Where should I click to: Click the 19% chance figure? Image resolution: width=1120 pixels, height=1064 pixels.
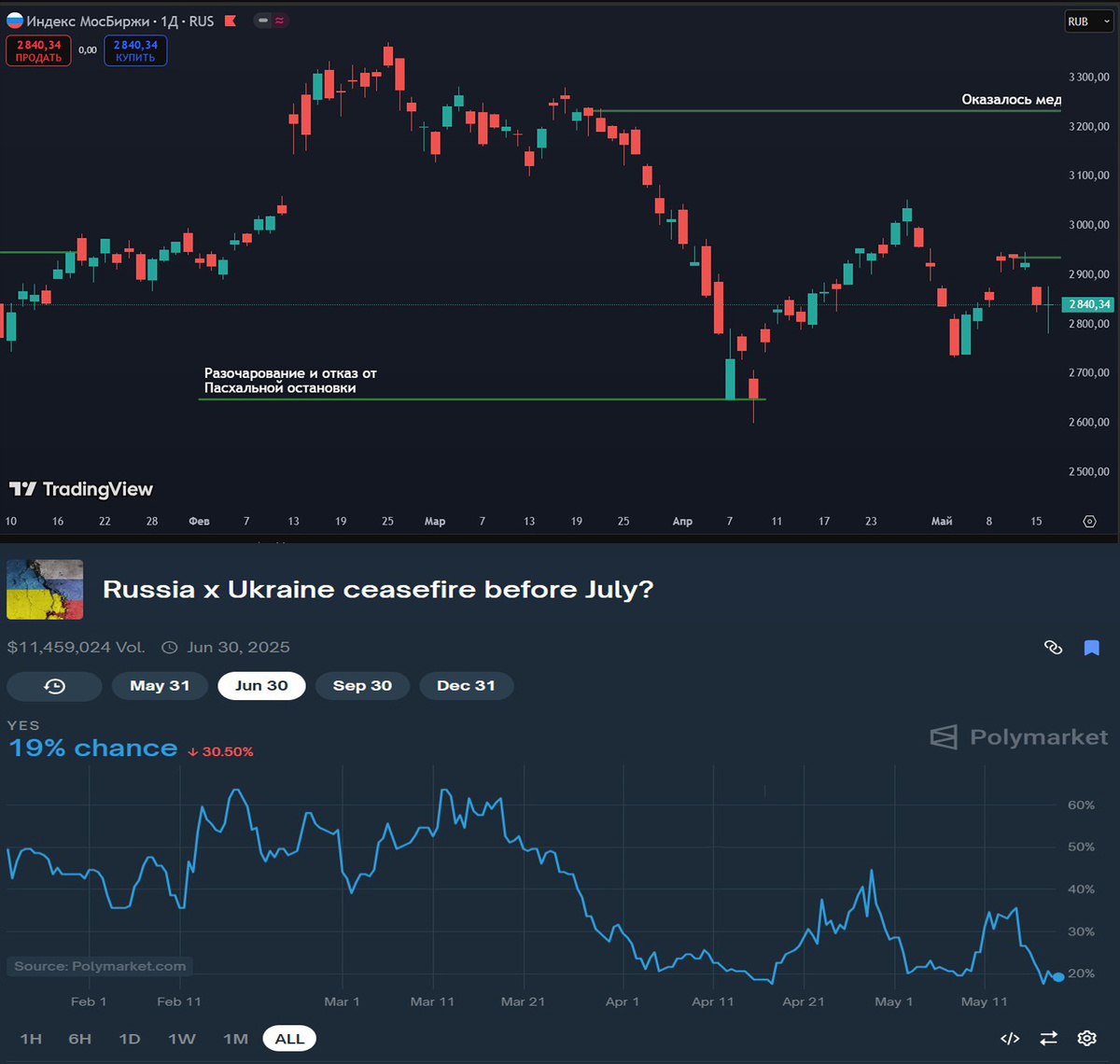coord(93,748)
